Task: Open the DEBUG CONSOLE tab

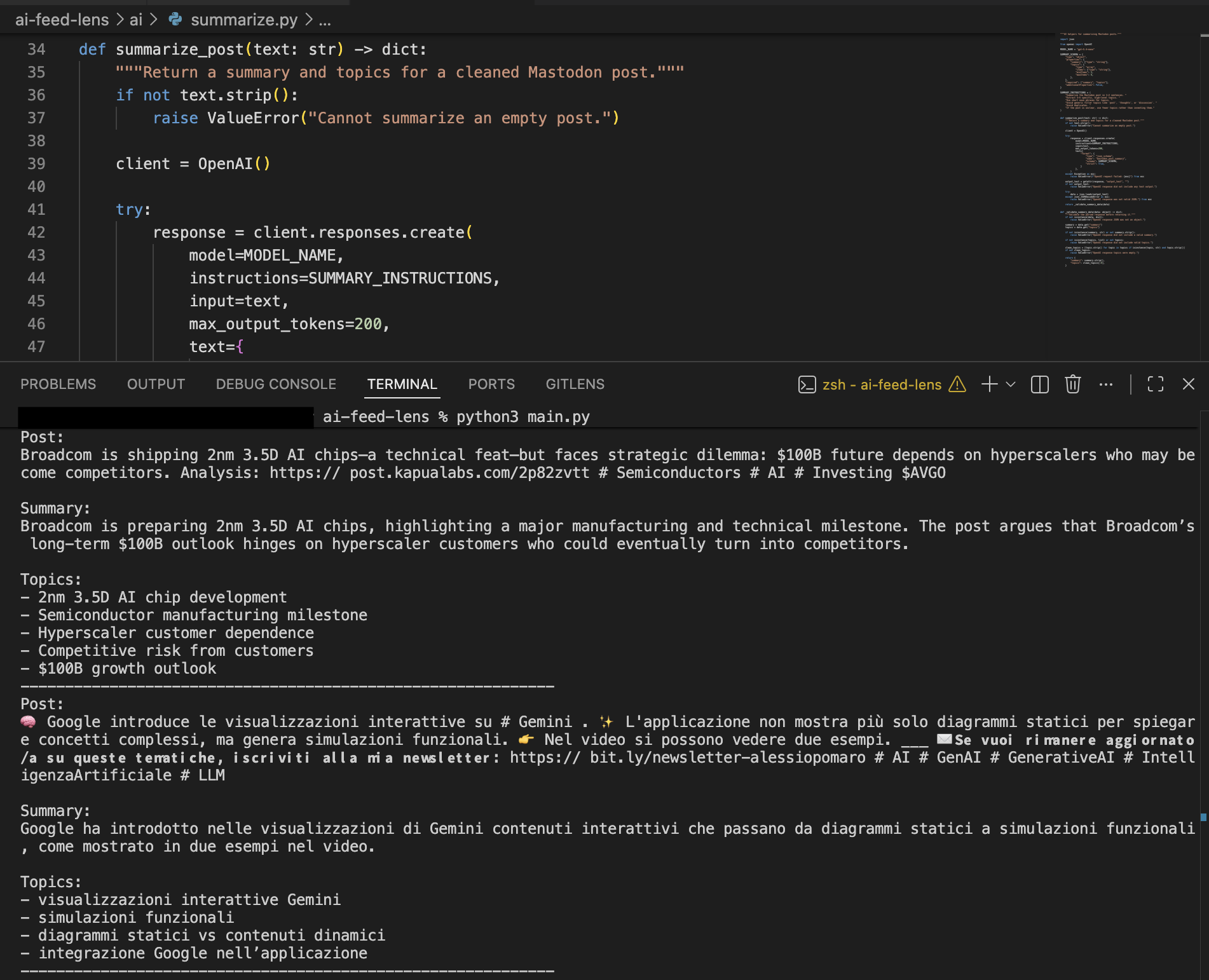Action: point(275,384)
